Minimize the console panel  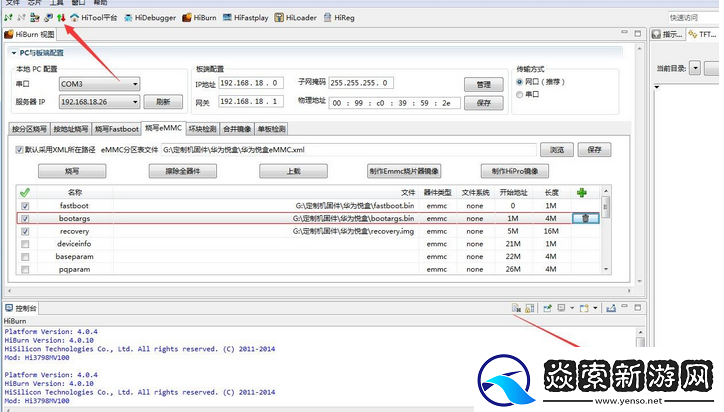click(x=624, y=306)
